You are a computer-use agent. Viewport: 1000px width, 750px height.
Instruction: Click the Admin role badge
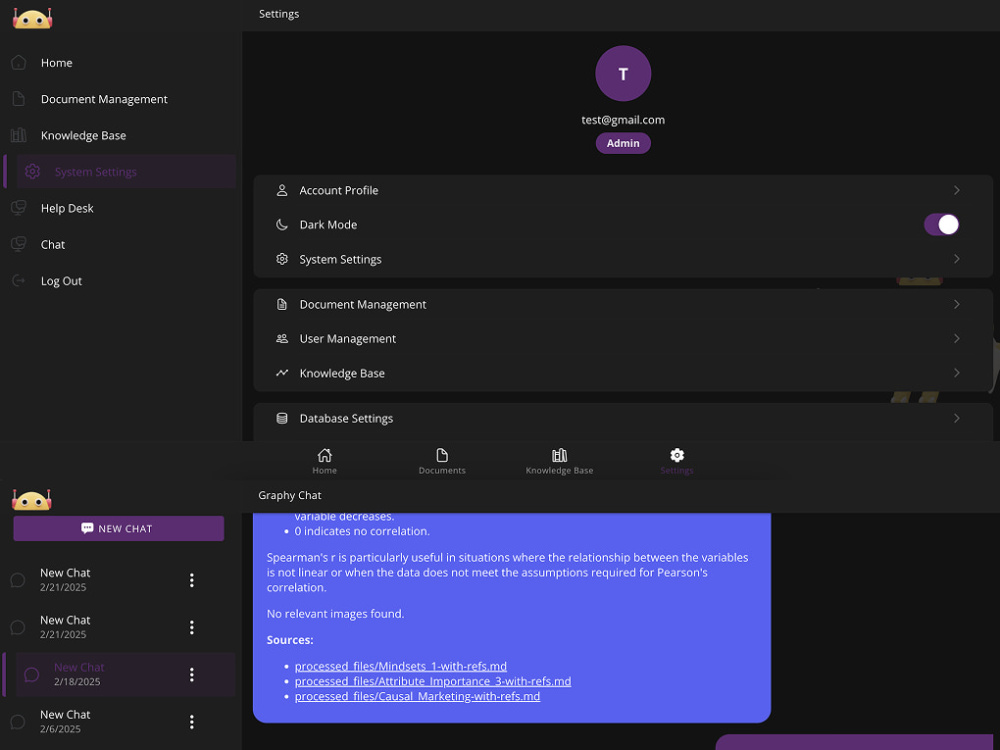[x=623, y=143]
